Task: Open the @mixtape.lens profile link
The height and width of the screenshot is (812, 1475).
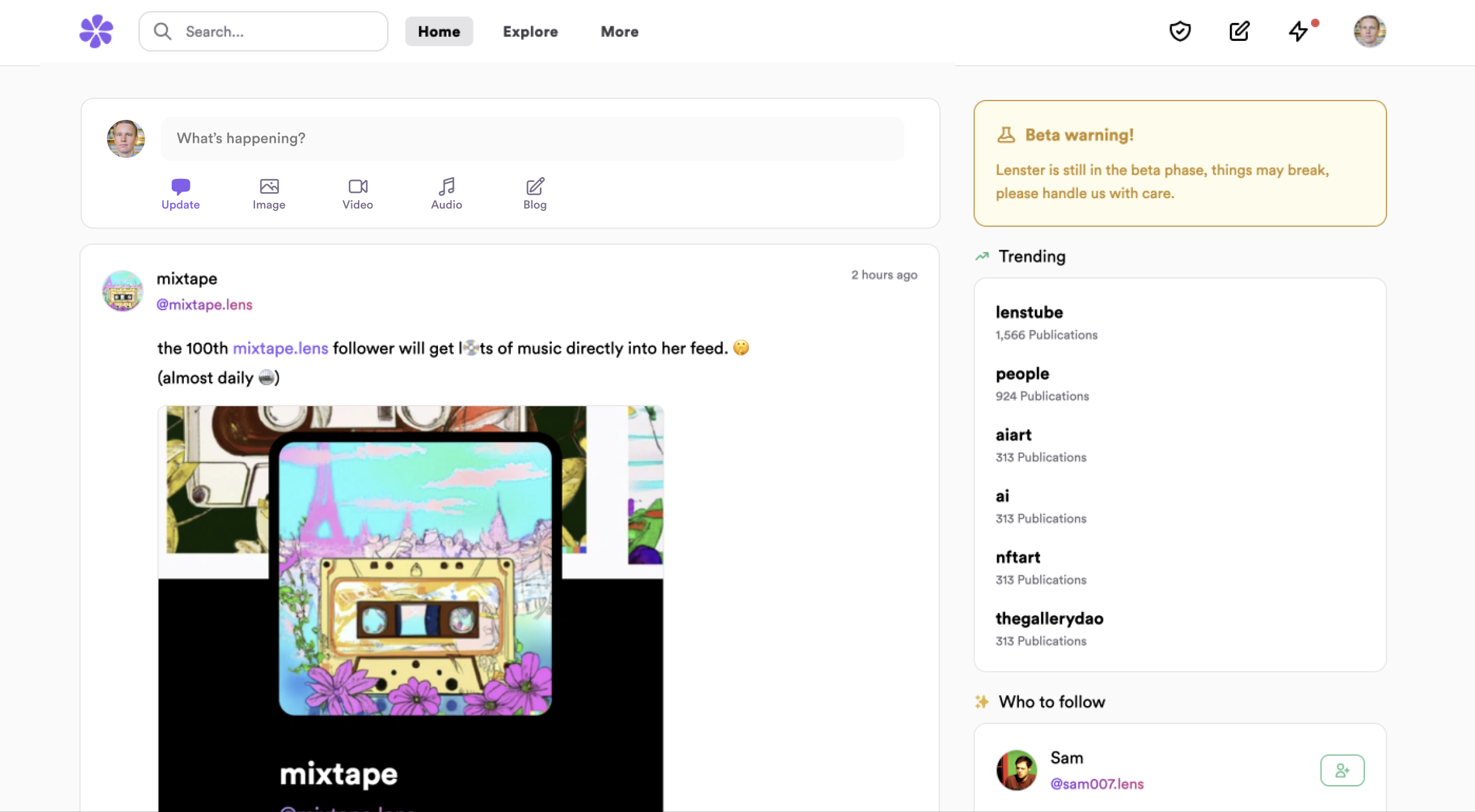Action: pyautogui.click(x=204, y=305)
